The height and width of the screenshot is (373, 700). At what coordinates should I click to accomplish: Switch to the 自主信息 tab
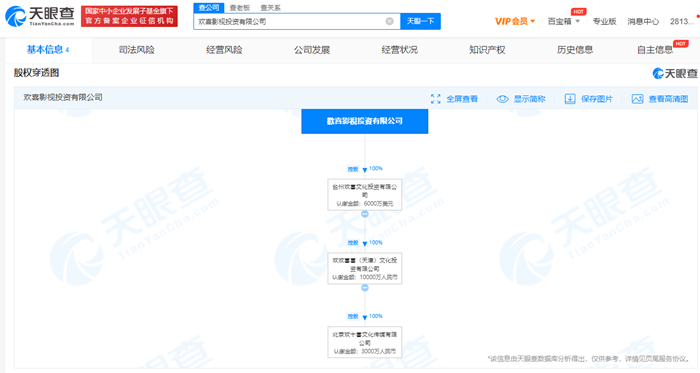tap(655, 50)
